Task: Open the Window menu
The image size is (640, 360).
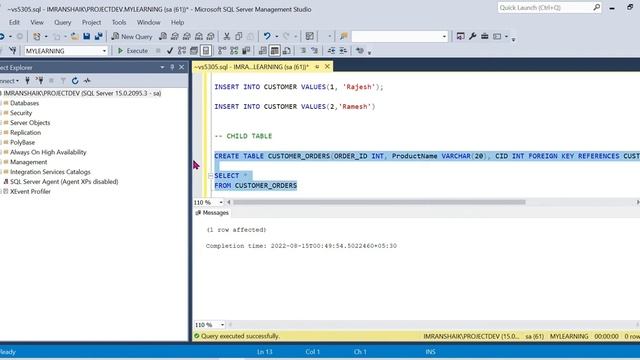Action: click(148, 22)
